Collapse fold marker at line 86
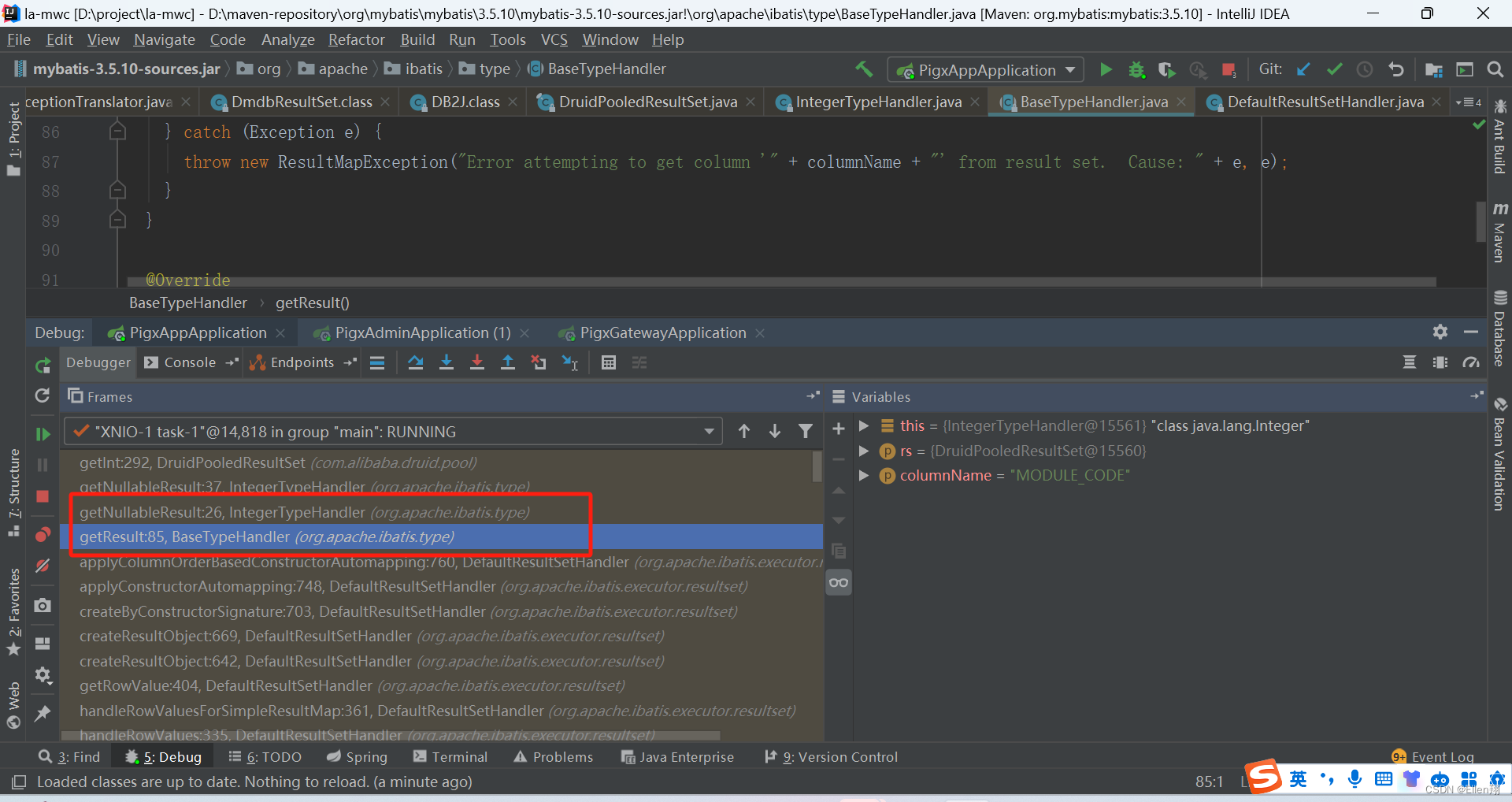 pos(117,132)
